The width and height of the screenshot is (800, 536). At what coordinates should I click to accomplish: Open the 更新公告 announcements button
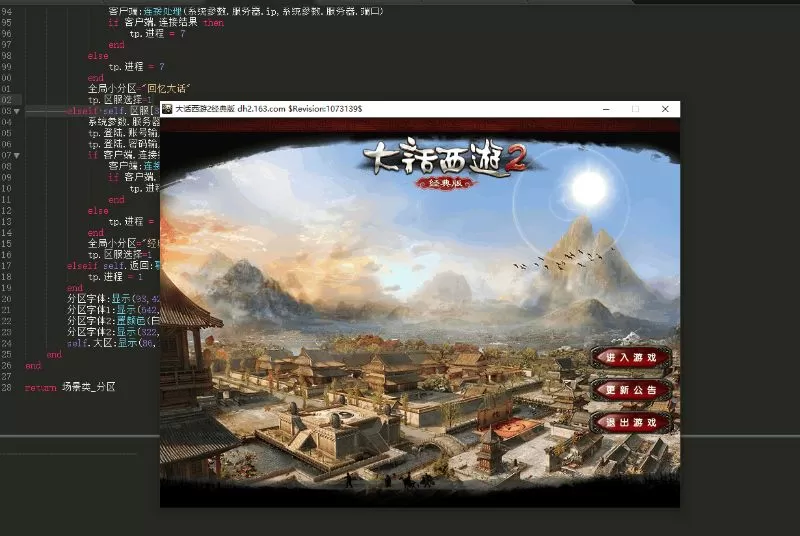[631, 390]
